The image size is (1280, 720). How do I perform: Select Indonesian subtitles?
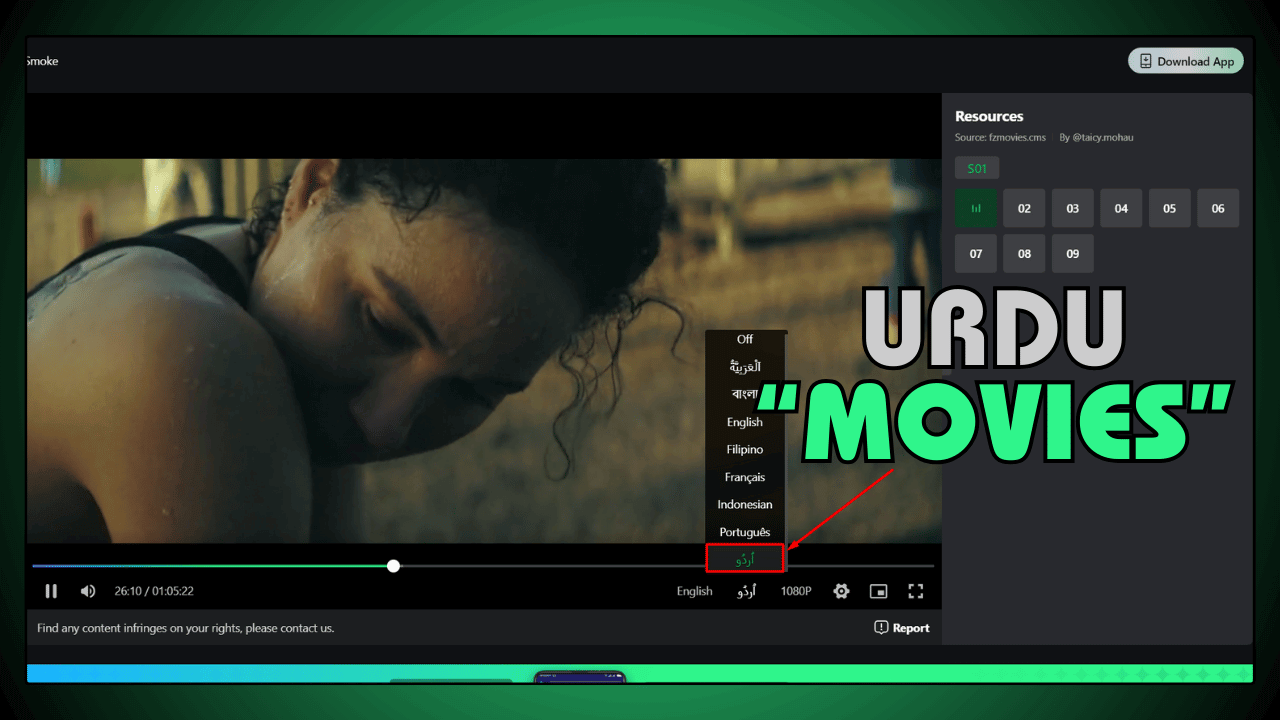click(745, 504)
